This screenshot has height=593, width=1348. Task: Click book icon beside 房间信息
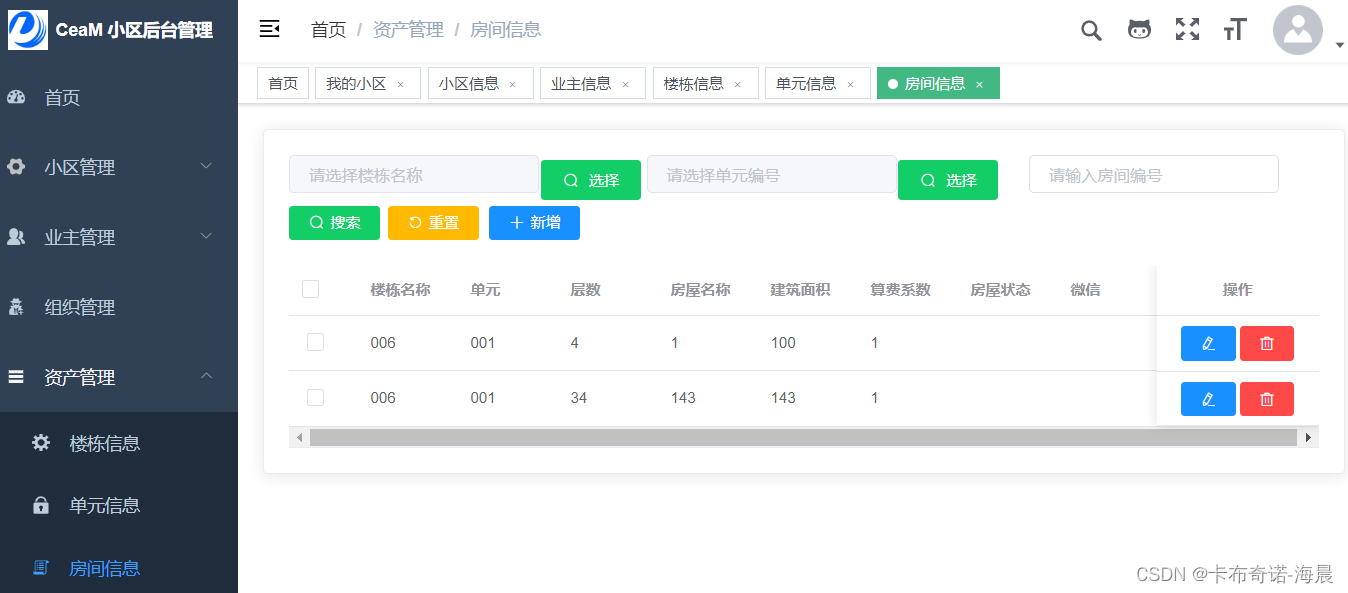[41, 568]
